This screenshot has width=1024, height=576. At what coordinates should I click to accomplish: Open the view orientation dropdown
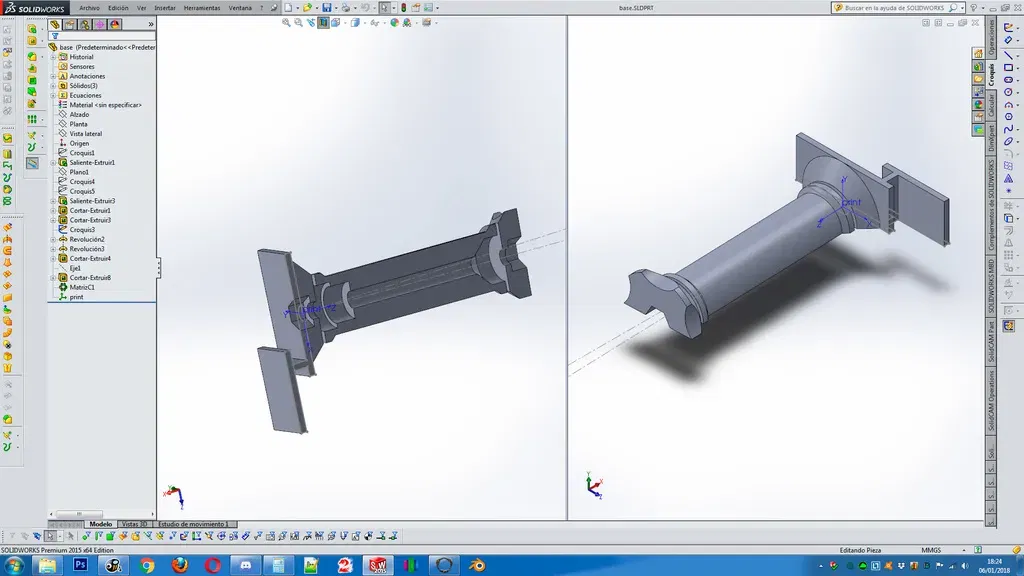pos(324,24)
